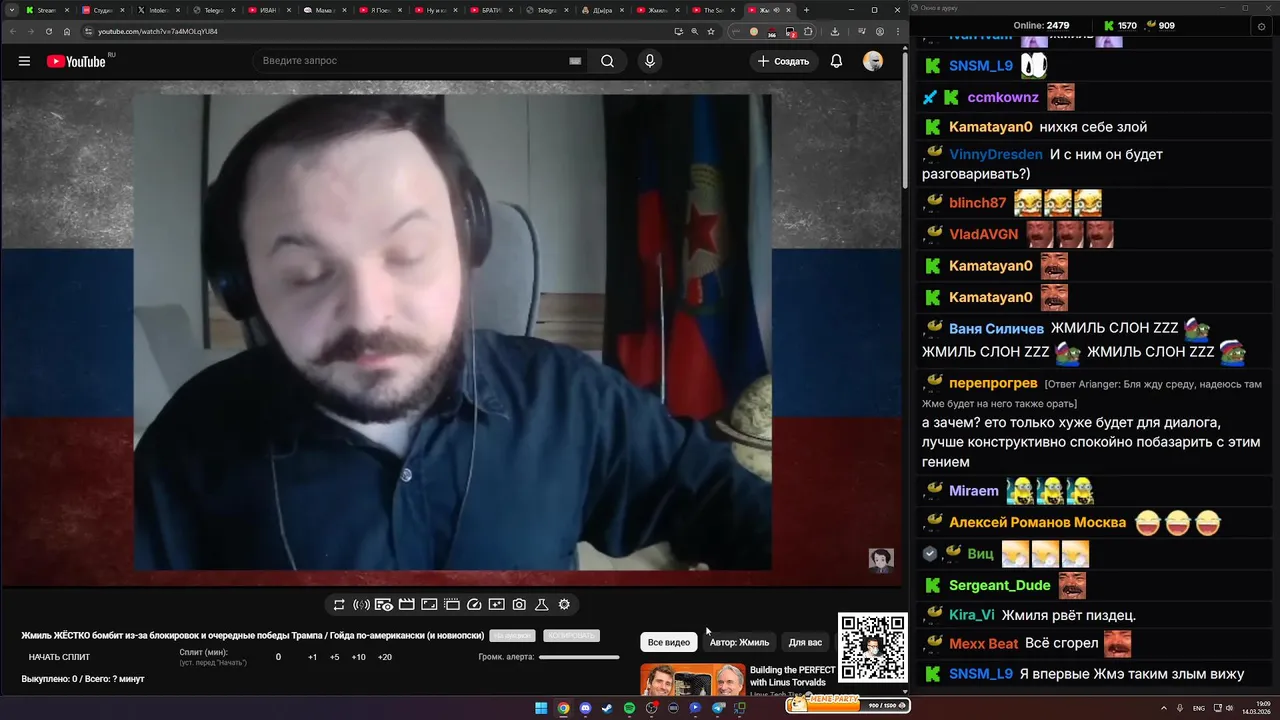
Task: Add +10 minutes to split
Action: tap(358, 657)
